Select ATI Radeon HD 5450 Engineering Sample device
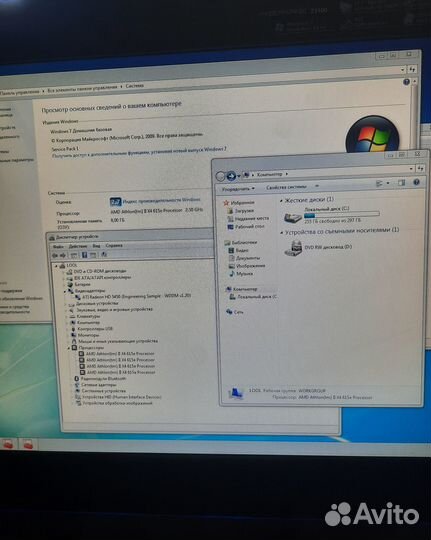 [x=137, y=296]
